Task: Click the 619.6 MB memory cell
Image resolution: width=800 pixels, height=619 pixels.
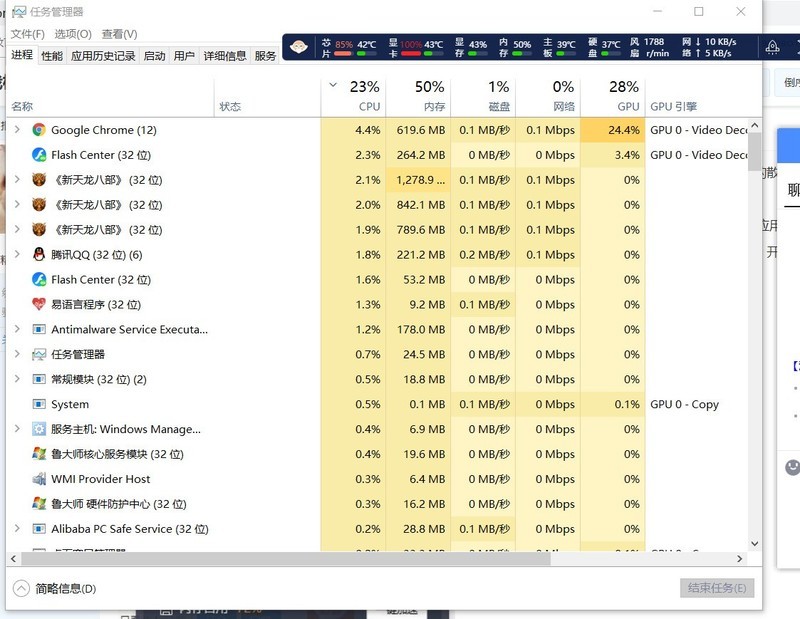Action: point(418,130)
